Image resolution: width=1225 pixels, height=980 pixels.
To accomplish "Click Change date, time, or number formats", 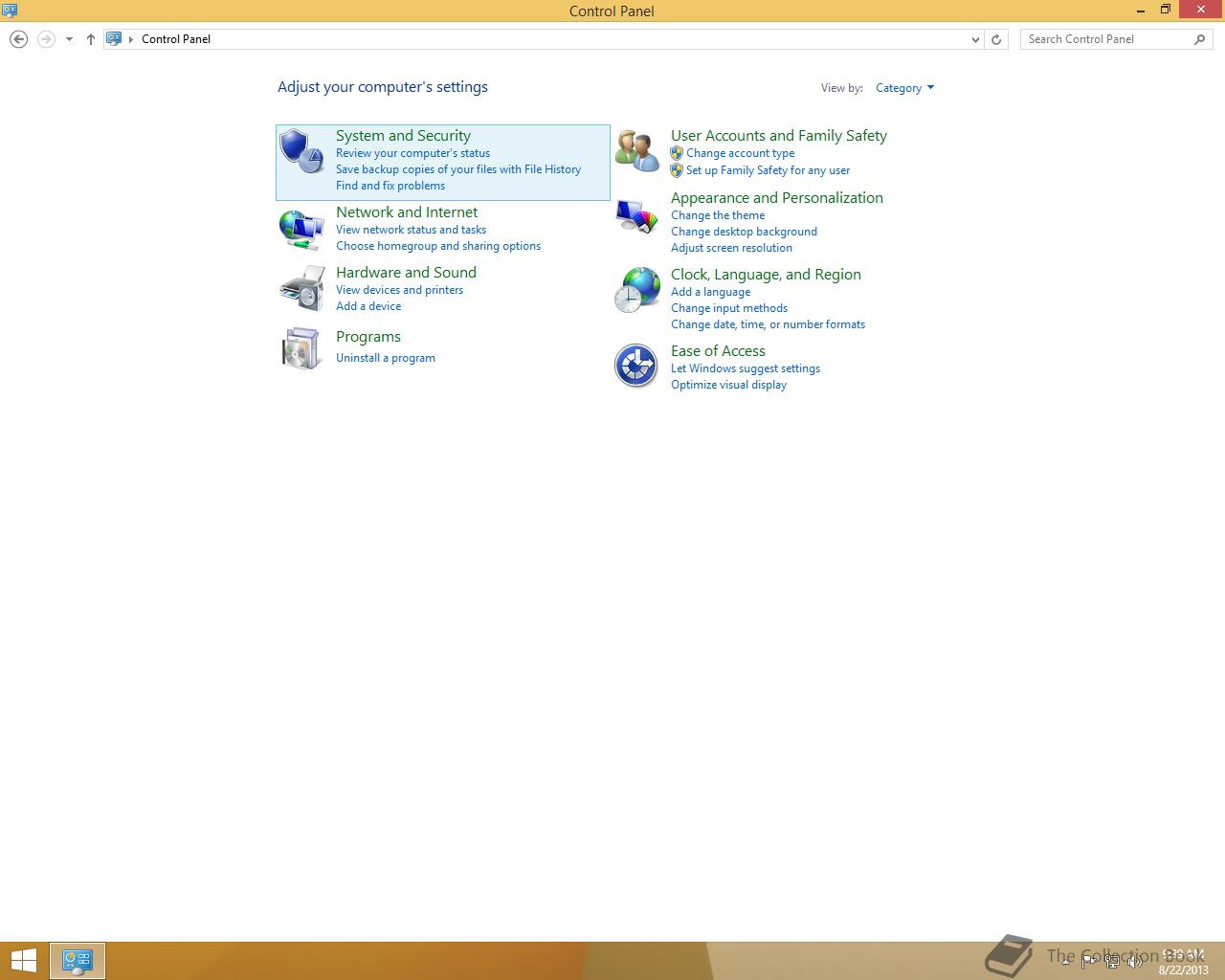I will coord(768,324).
